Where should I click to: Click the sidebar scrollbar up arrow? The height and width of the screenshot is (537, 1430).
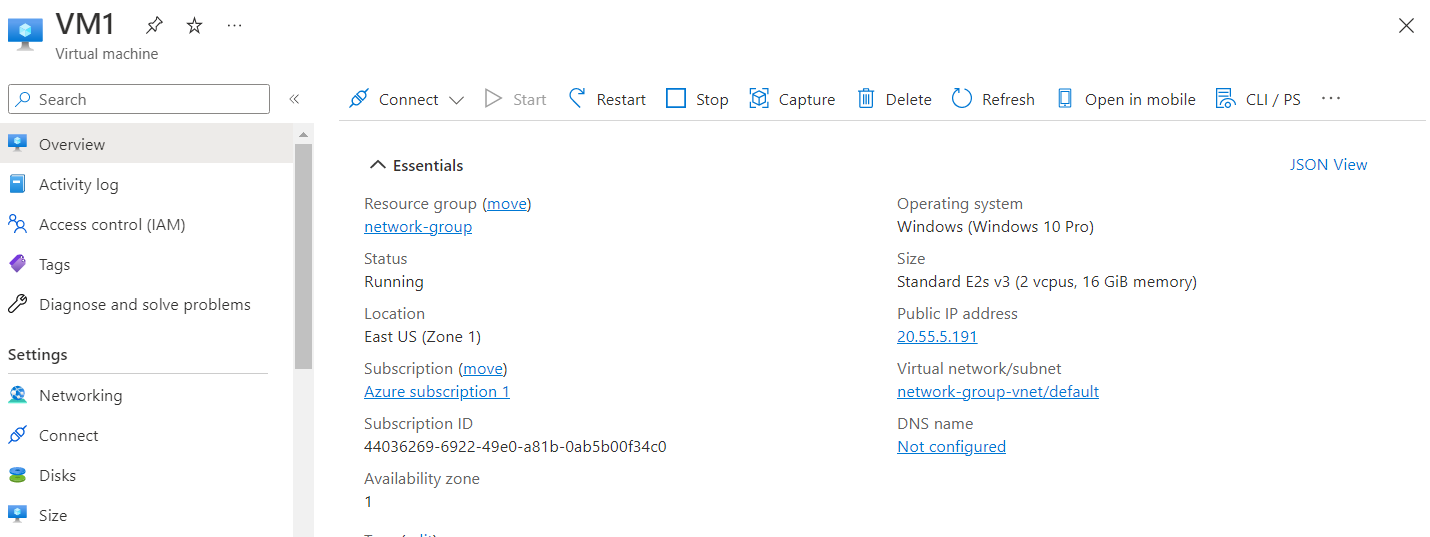[303, 133]
